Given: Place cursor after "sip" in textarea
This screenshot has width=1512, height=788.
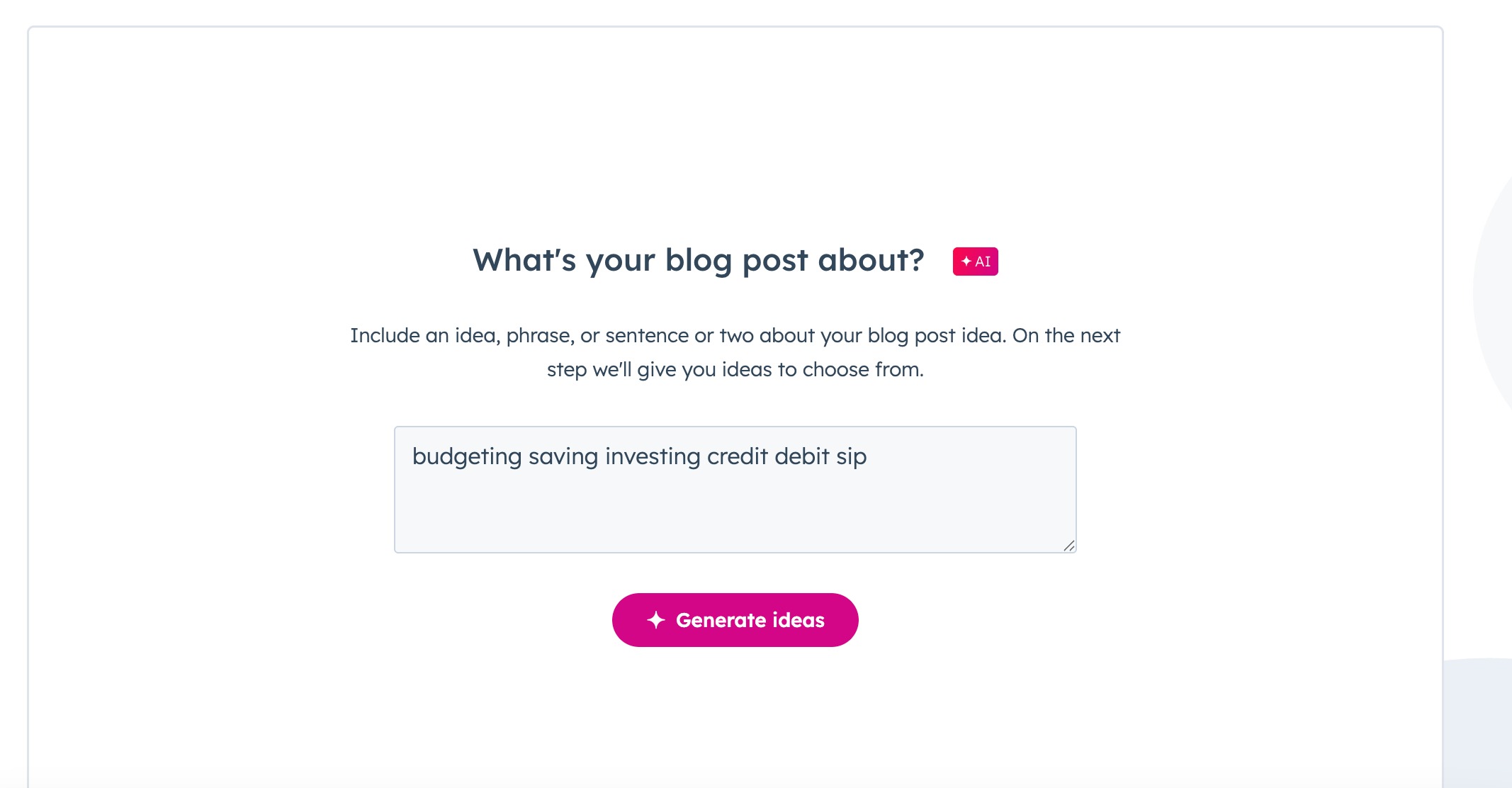Looking at the screenshot, I should 868,457.
